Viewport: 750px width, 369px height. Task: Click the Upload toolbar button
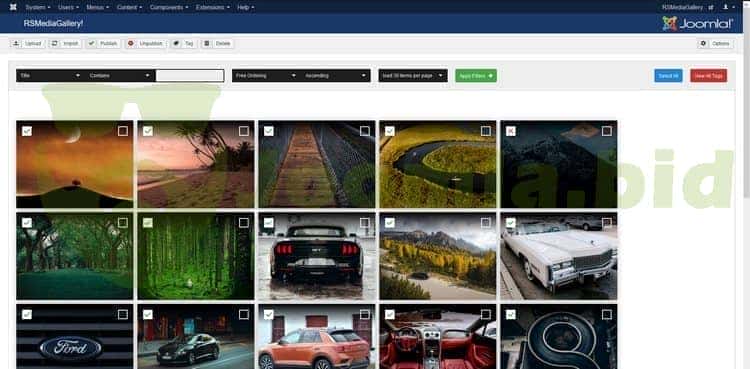pos(28,44)
